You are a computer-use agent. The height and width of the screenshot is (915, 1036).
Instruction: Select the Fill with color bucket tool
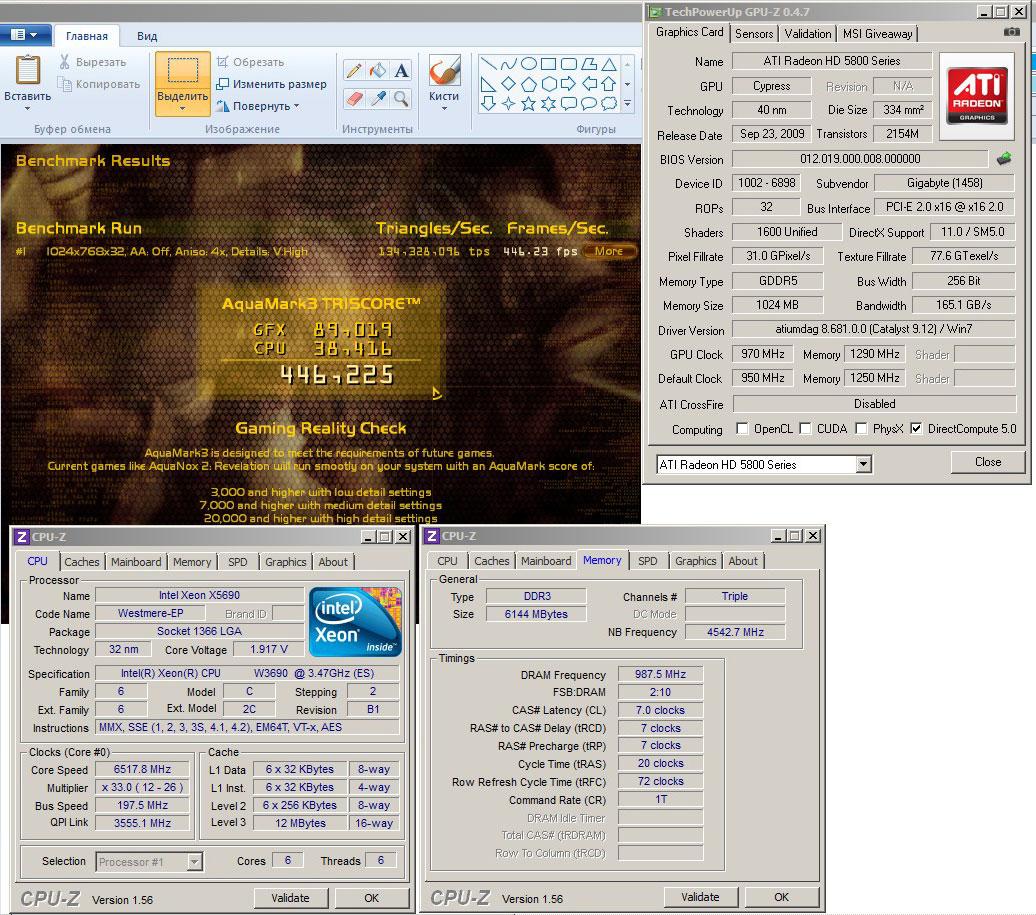377,71
